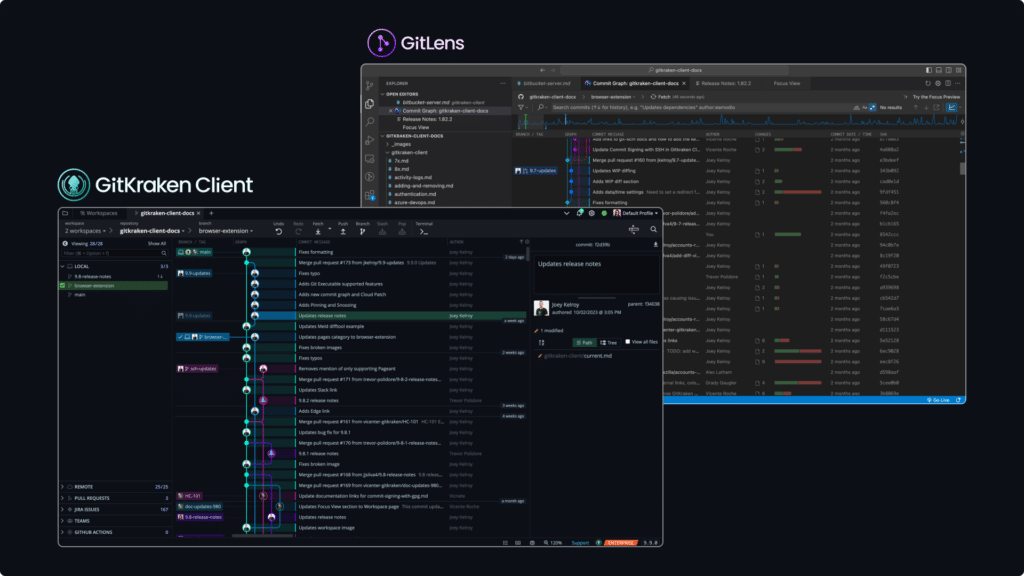
Task: Click the GitKraken folder icon beside Workspaces
Action: [65, 213]
